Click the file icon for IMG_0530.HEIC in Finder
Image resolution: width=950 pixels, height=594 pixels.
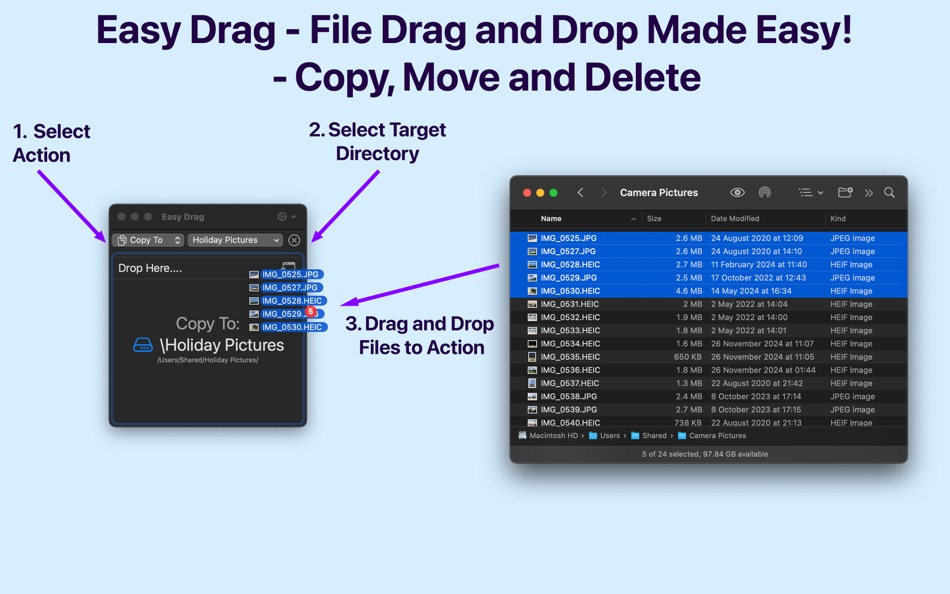(532, 291)
